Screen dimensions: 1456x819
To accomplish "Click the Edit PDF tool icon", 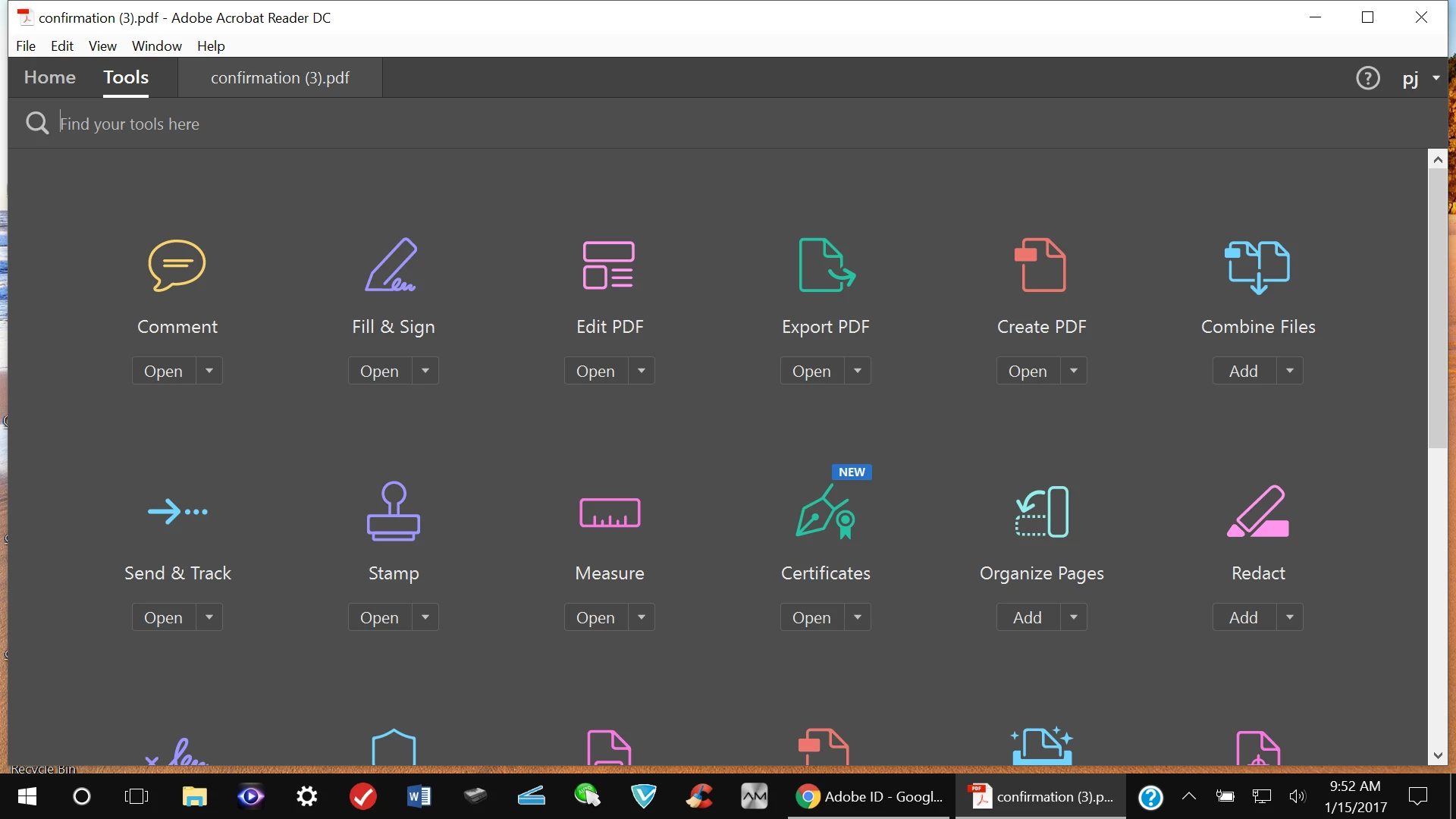I will [x=609, y=265].
